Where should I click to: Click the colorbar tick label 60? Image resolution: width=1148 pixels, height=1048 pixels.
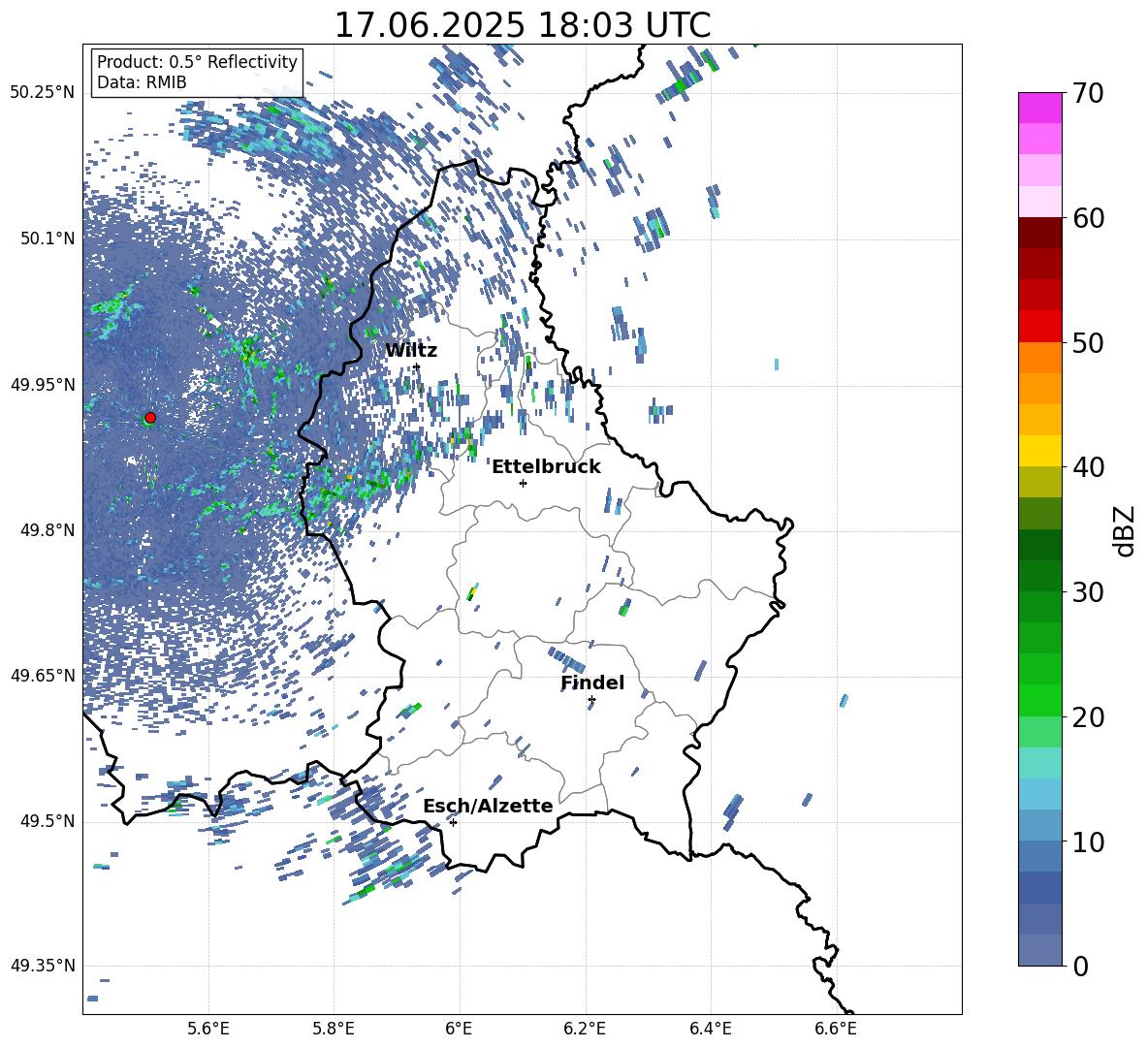coord(1088,218)
